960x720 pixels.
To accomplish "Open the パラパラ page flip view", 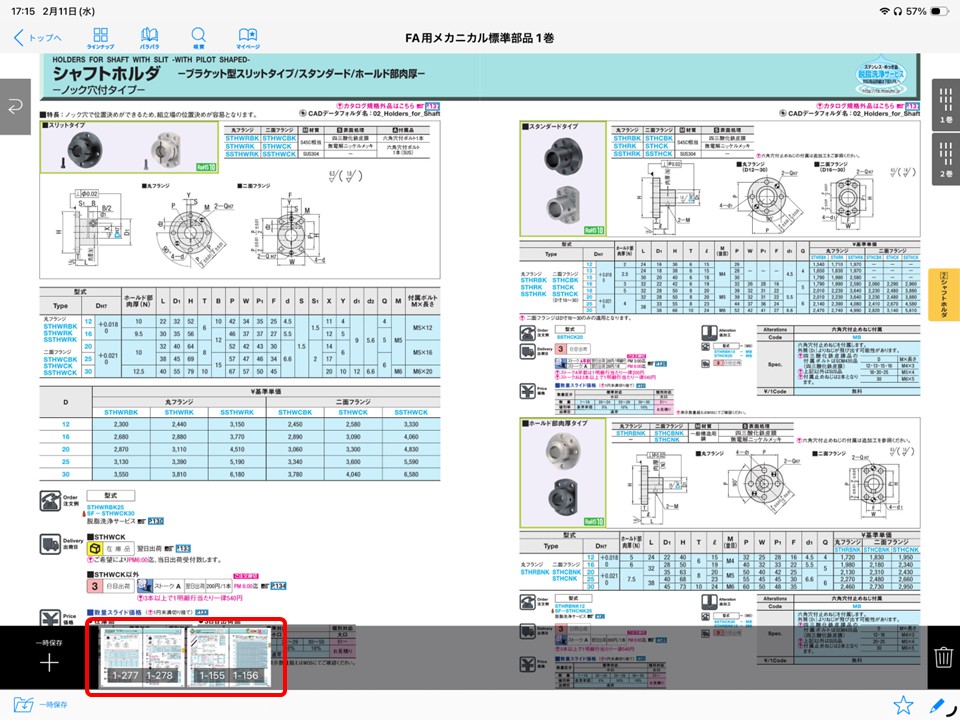I will [149, 38].
